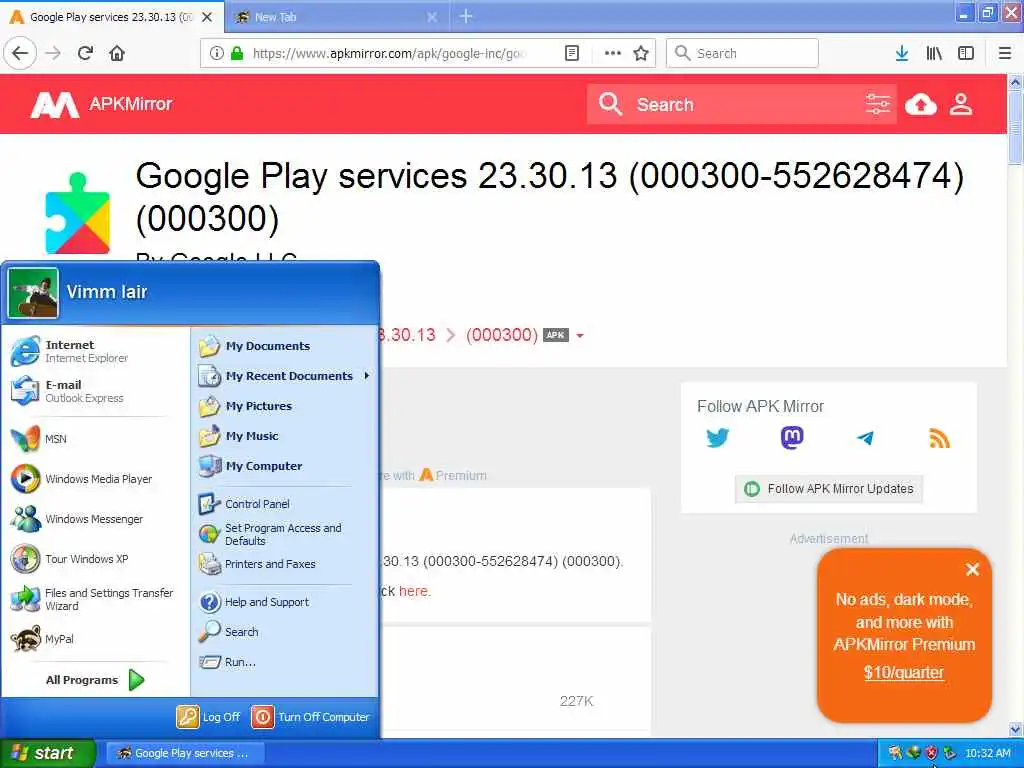
Task: Click Turn Off Computer button
Action: (x=310, y=717)
